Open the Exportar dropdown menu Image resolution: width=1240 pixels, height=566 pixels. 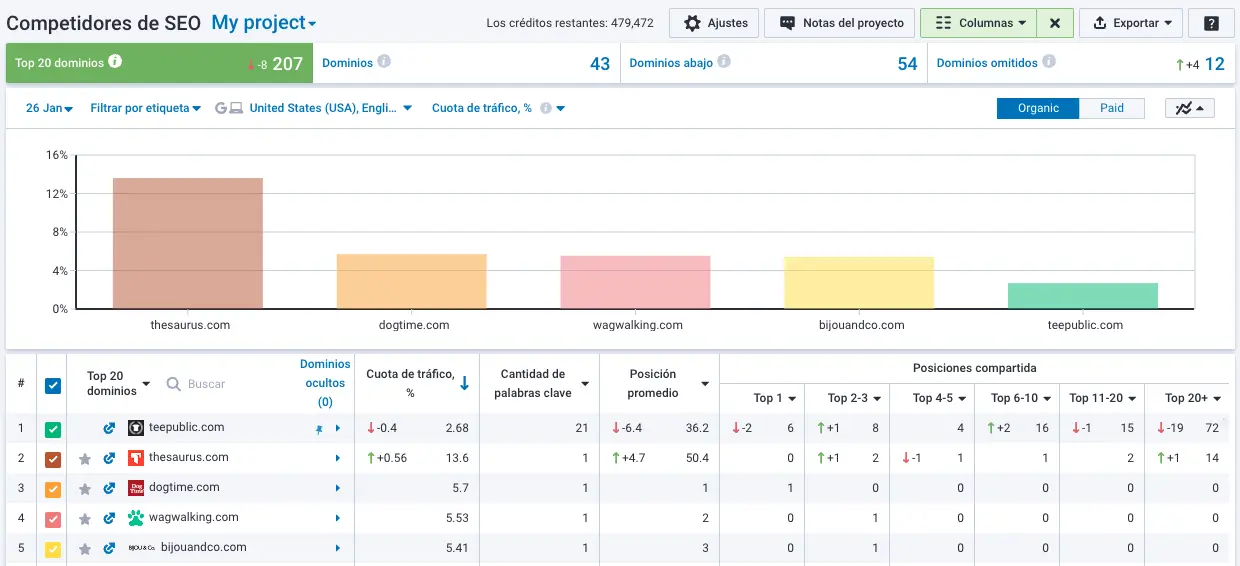(x=1132, y=23)
